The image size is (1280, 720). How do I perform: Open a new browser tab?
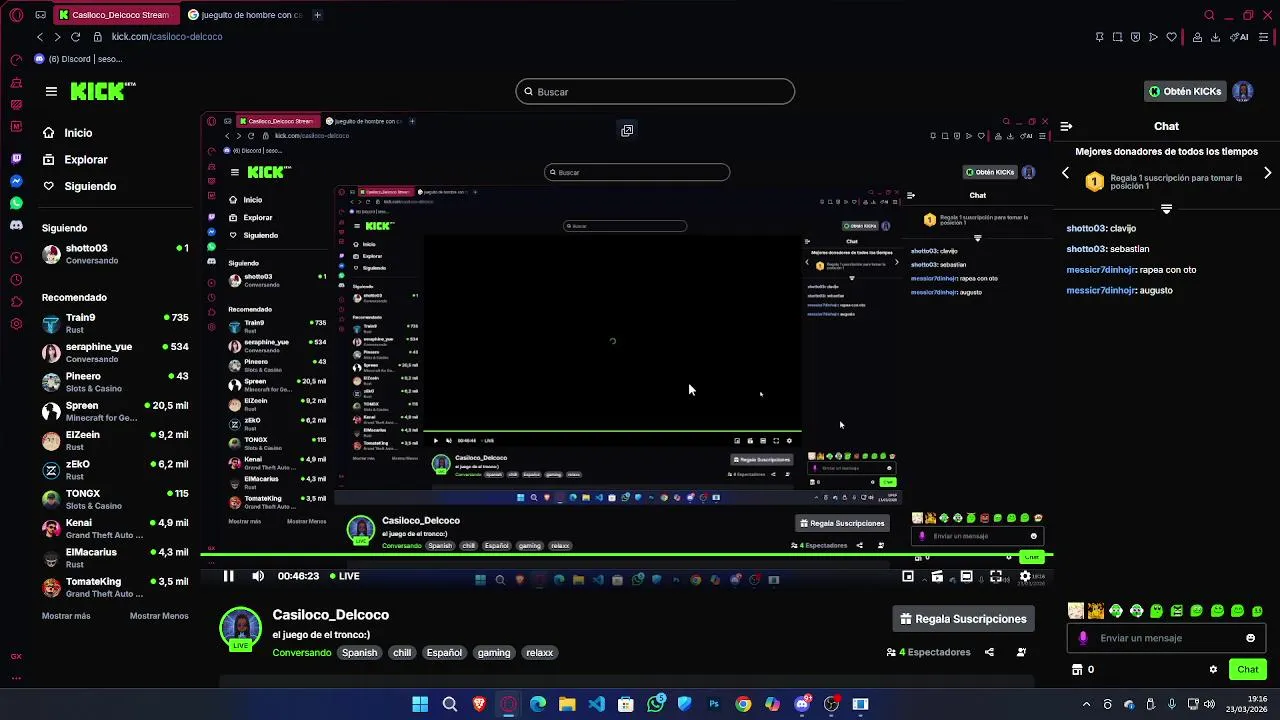click(x=317, y=15)
